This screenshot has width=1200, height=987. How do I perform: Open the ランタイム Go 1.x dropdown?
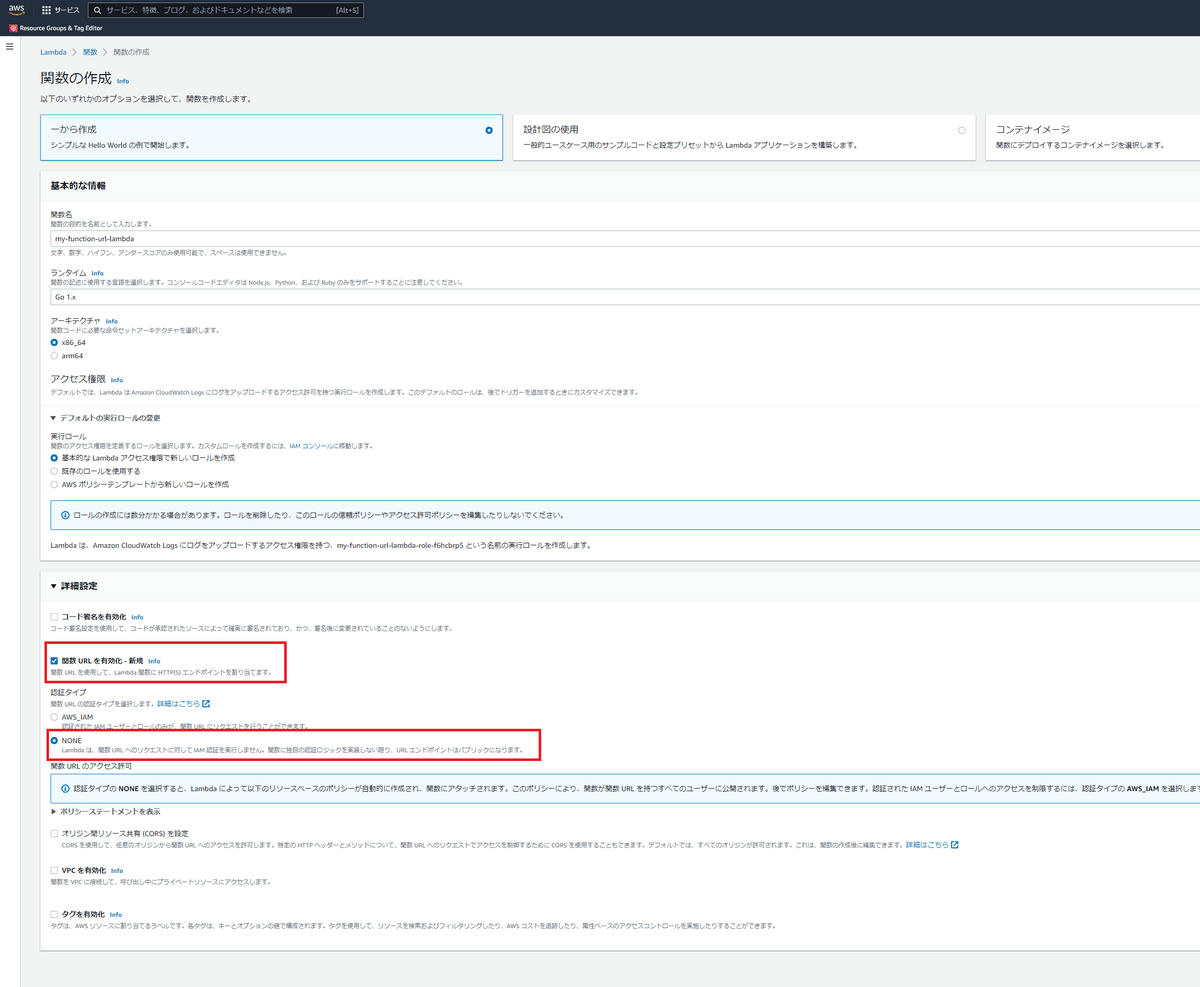(625, 297)
